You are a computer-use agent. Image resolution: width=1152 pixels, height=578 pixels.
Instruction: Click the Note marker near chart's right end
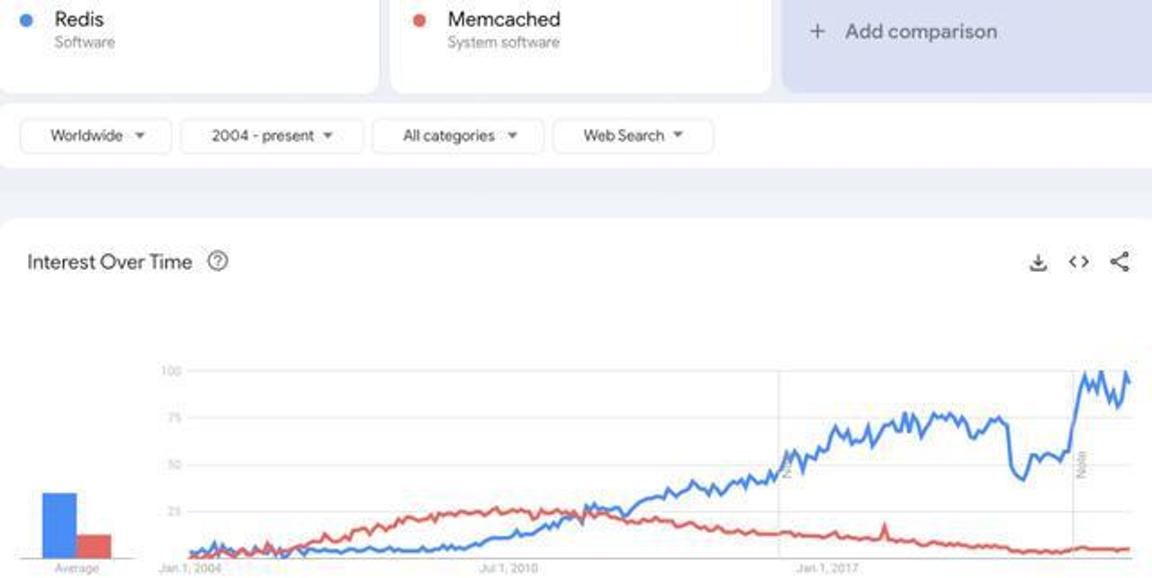1081,466
